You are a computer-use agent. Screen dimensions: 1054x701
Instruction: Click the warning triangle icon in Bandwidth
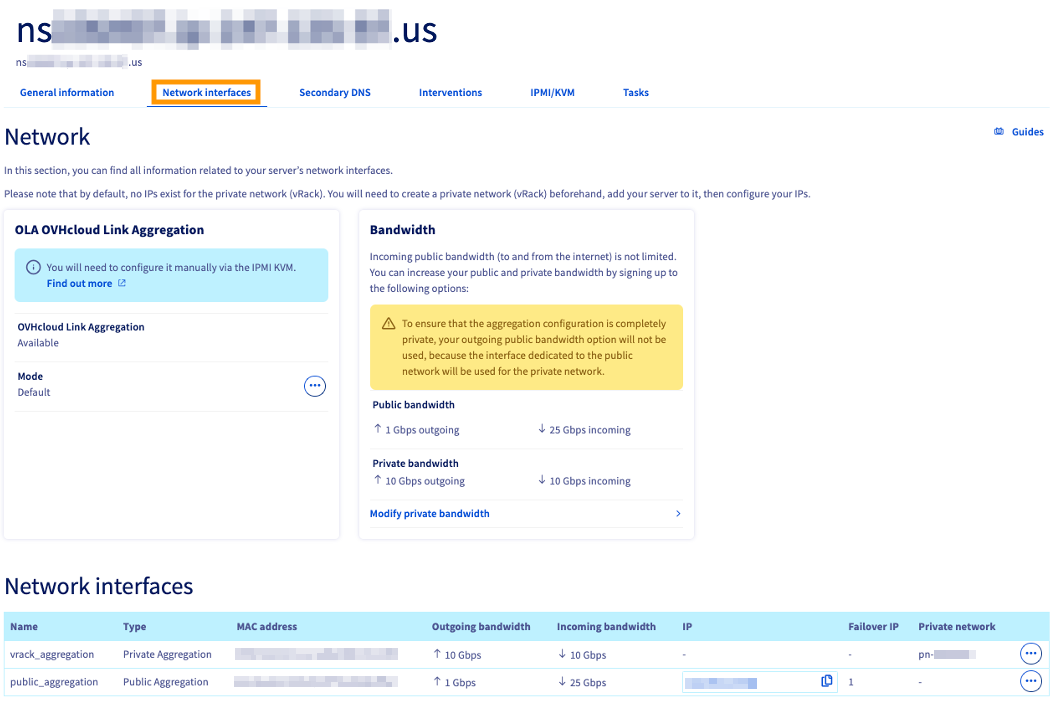pyautogui.click(x=389, y=324)
